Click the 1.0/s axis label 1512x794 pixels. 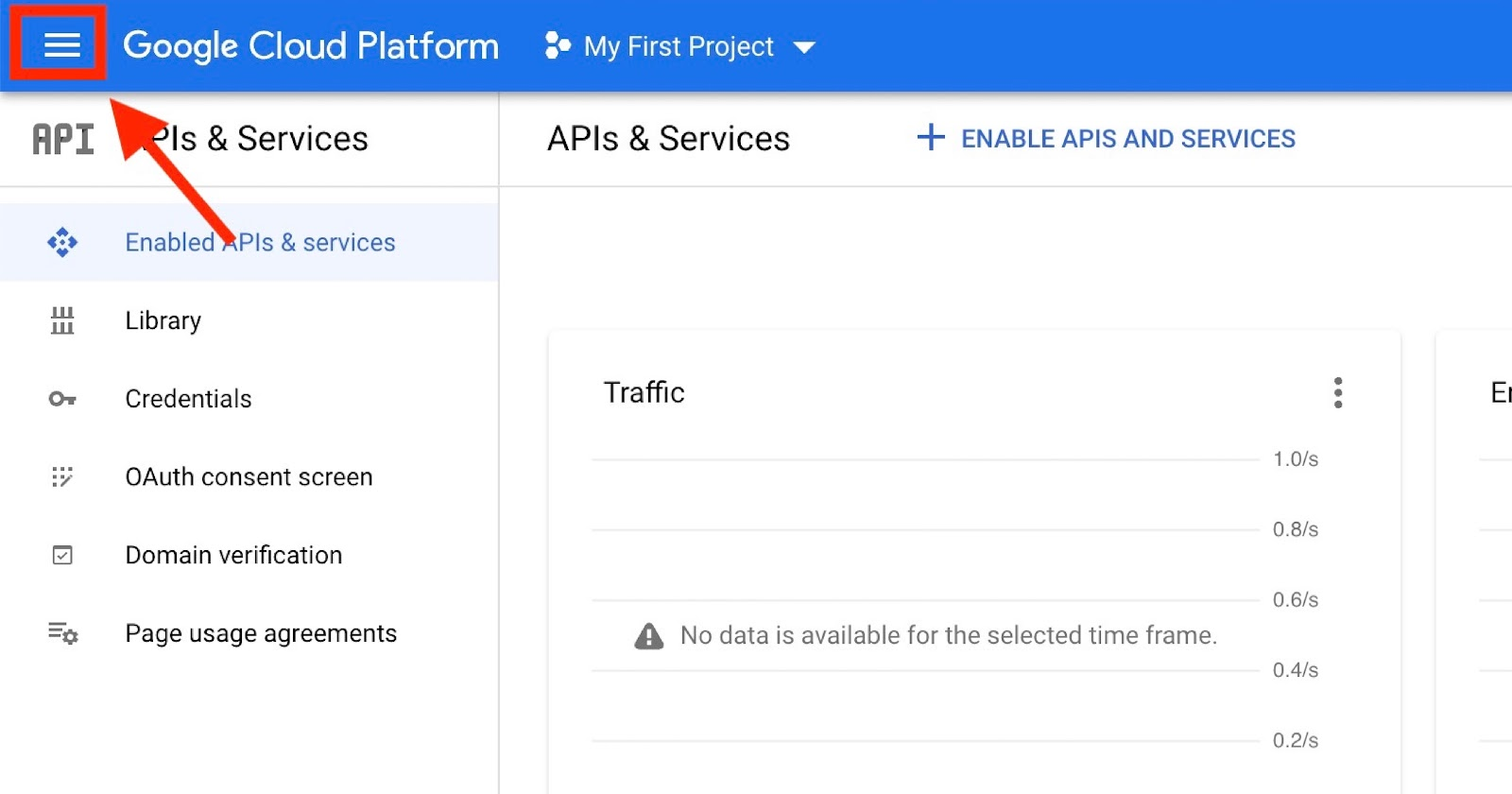point(1296,459)
